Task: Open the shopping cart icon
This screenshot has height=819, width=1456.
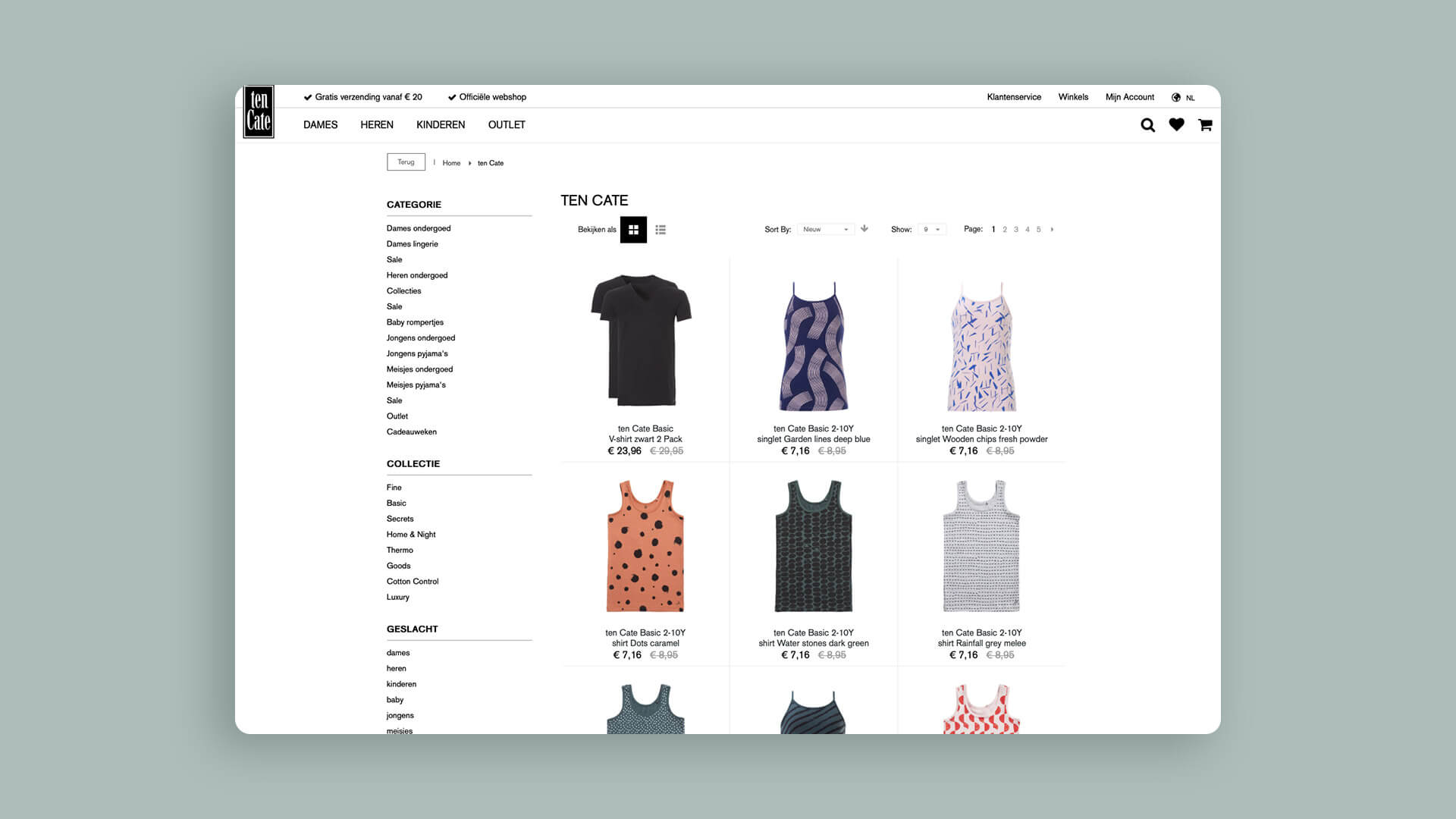Action: click(x=1205, y=125)
